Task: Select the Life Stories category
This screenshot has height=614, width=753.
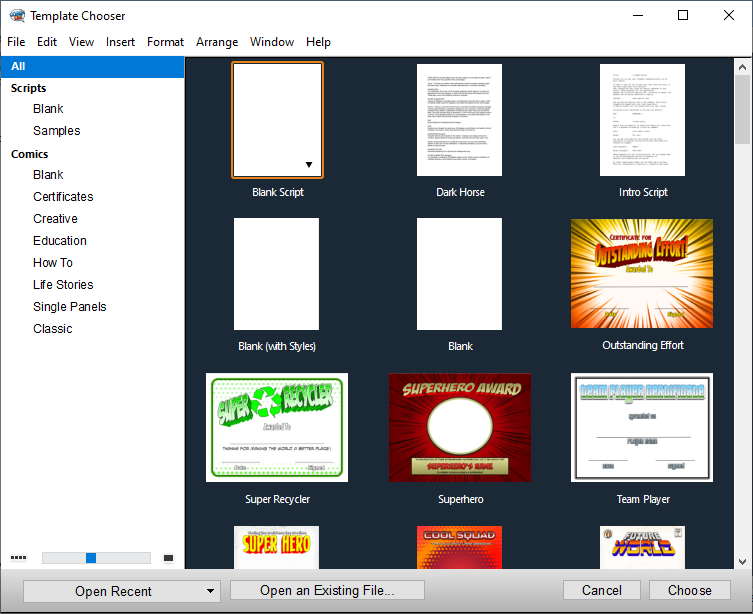Action: [63, 285]
